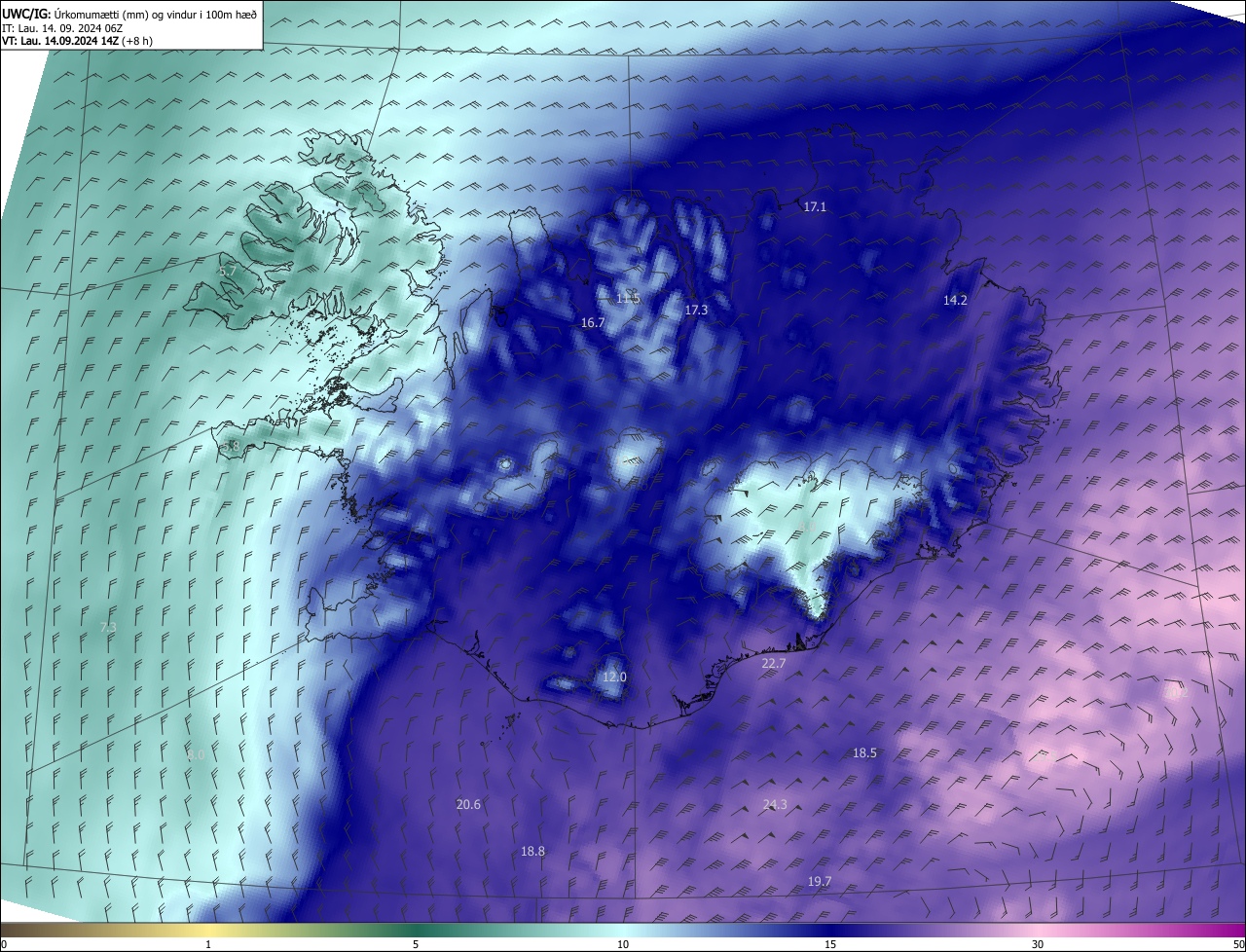Click the 20.6 value label on map
This screenshot has width=1246, height=952.
click(468, 804)
